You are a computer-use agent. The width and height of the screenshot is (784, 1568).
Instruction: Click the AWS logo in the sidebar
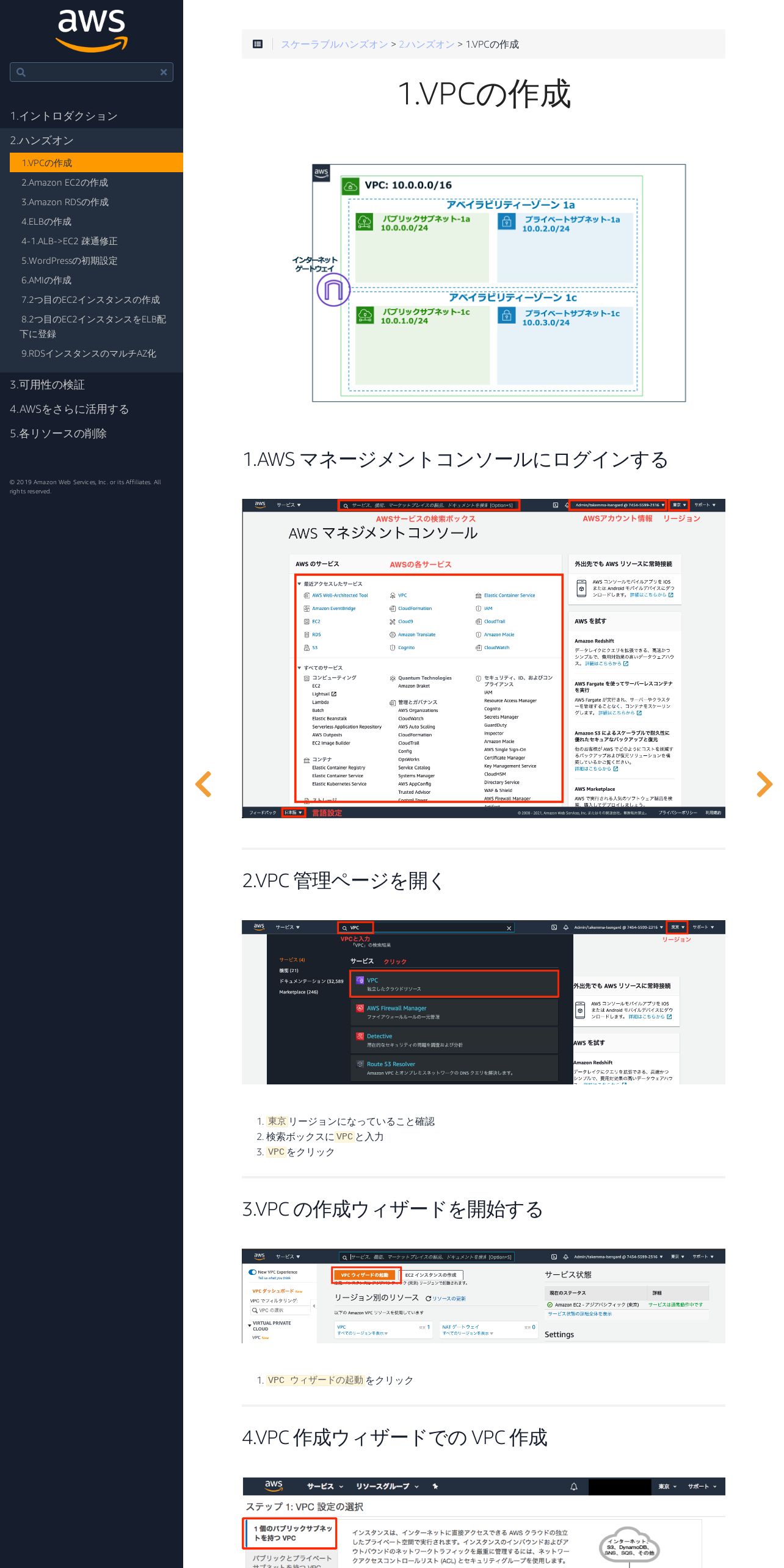coord(92,31)
